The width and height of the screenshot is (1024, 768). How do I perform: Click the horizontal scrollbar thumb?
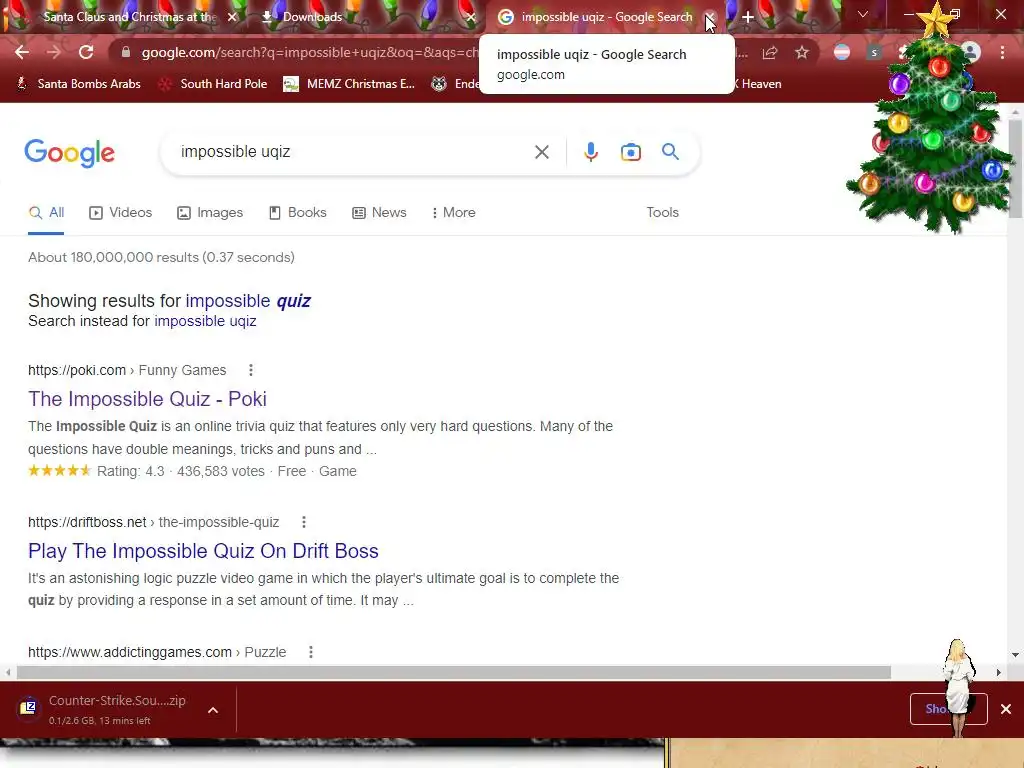pyautogui.click(x=453, y=673)
